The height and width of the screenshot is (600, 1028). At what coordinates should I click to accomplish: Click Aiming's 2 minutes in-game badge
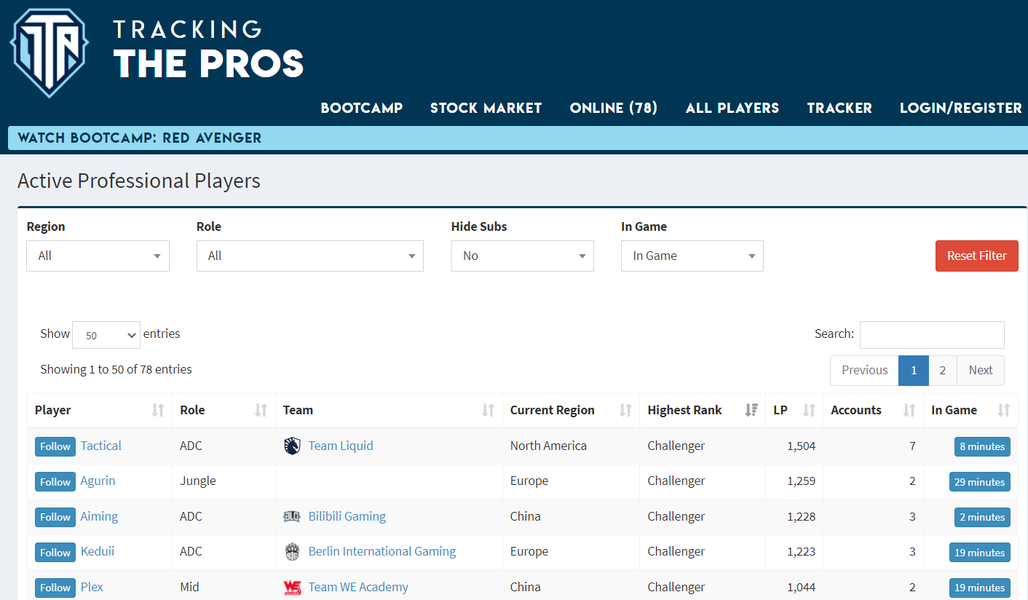(982, 517)
